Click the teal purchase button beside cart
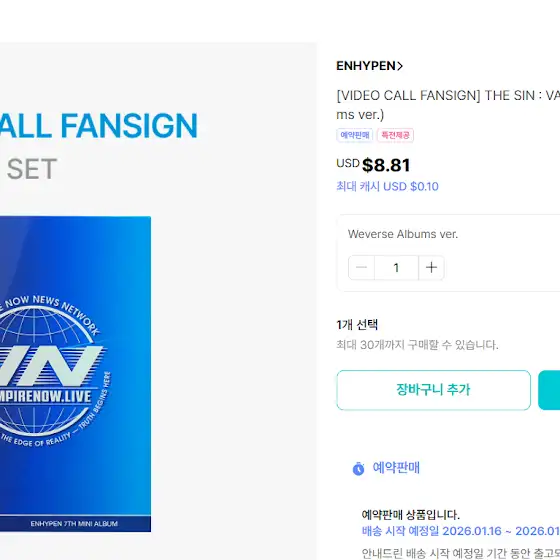 coord(549,390)
